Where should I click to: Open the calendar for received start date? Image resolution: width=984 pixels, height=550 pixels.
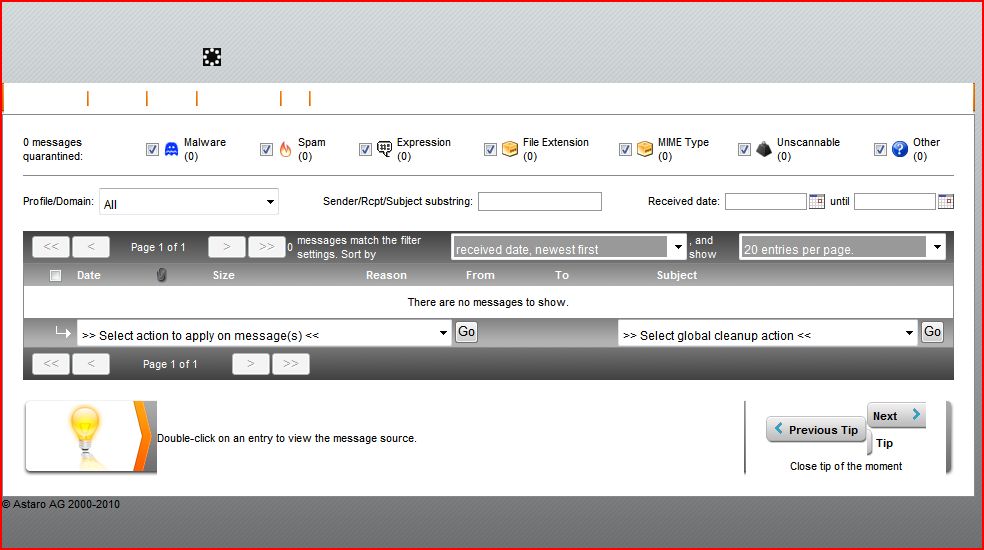(817, 201)
